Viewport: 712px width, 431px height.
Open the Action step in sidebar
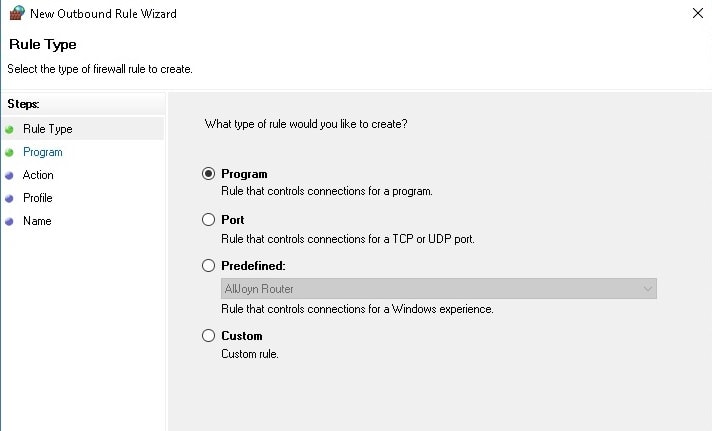tap(38, 175)
